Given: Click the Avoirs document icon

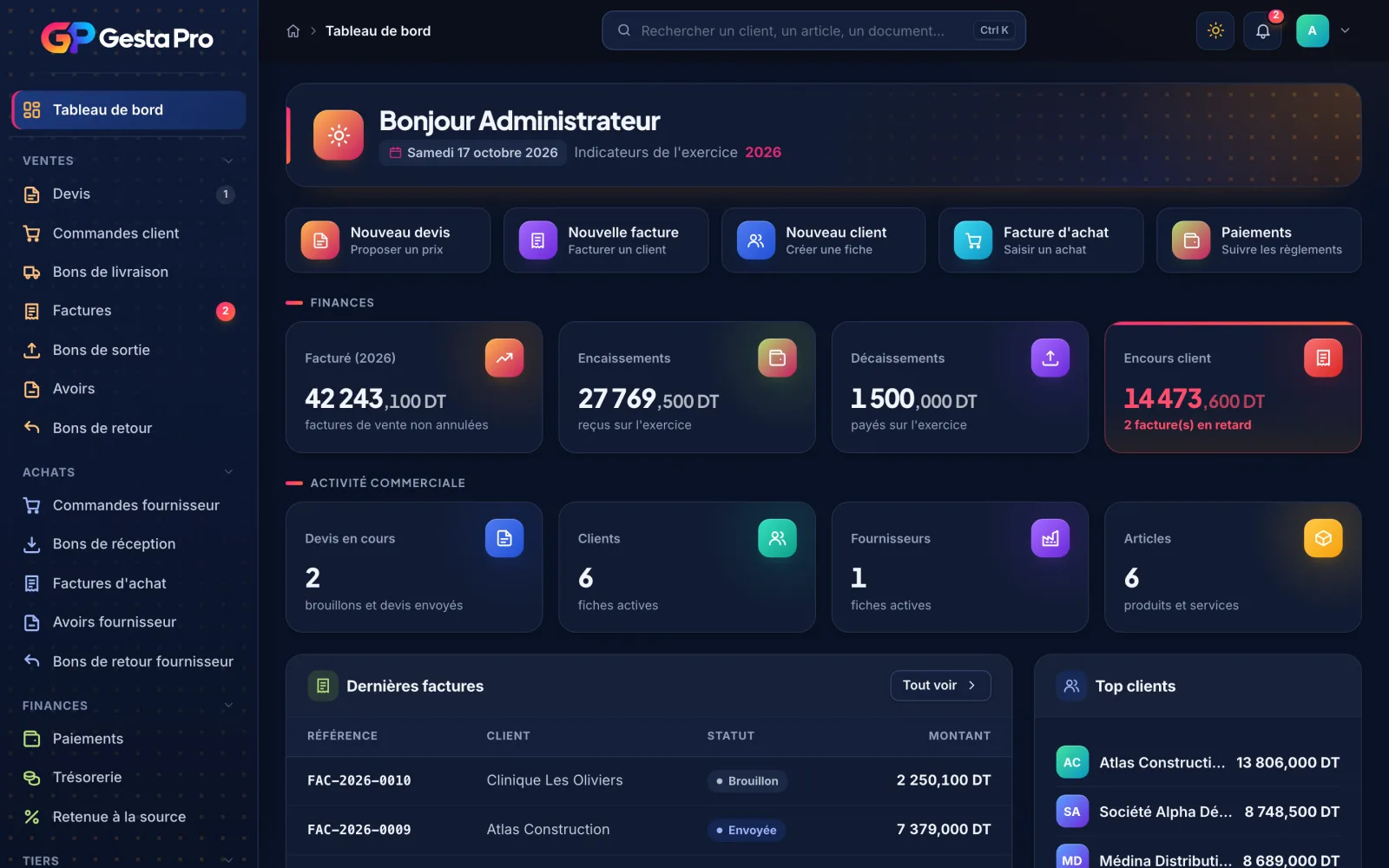Looking at the screenshot, I should tap(32, 389).
